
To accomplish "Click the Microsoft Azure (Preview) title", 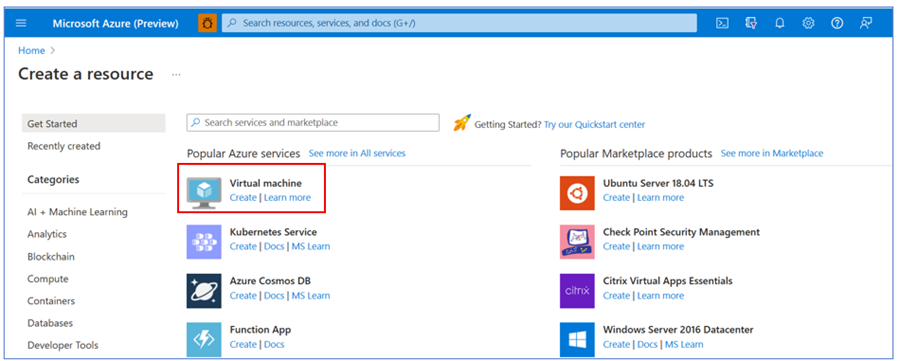I will 115,24.
